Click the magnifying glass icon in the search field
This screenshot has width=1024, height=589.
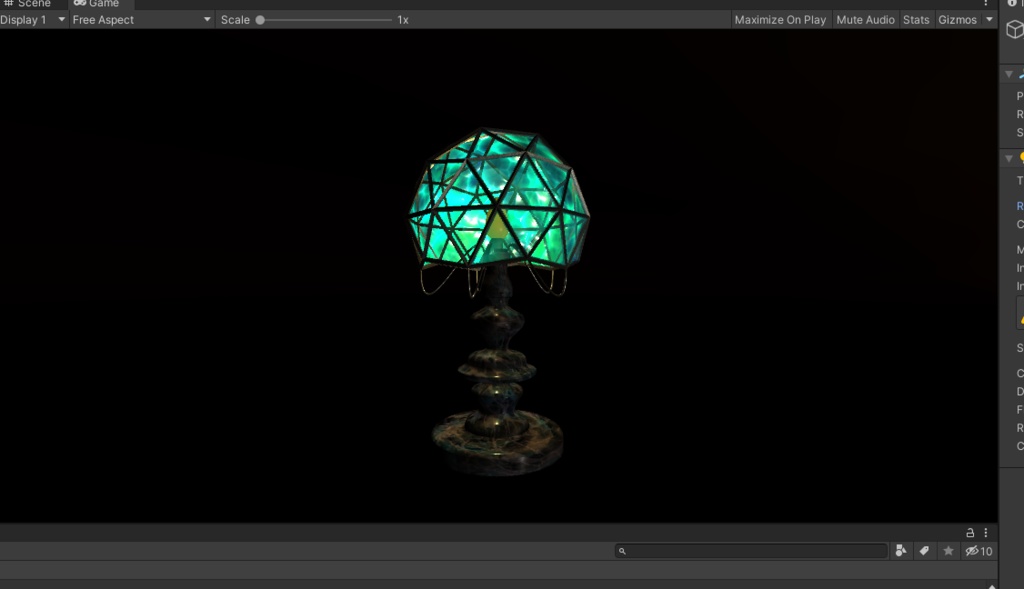point(625,550)
